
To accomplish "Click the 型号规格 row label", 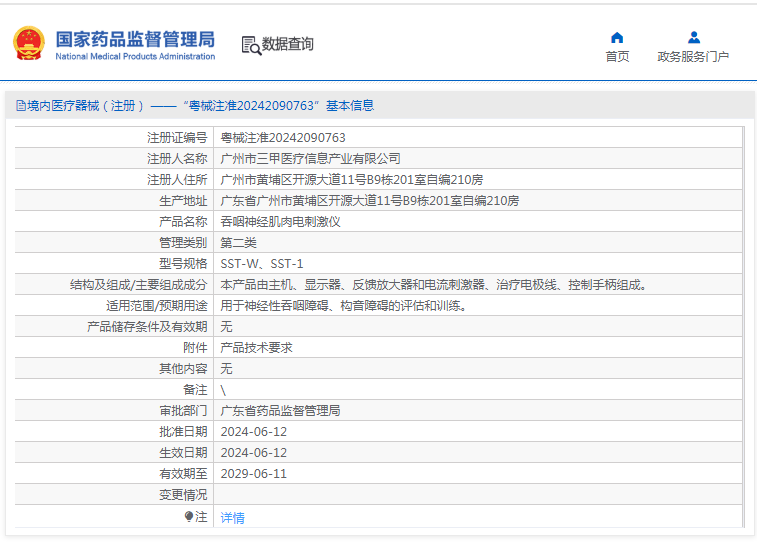I will click(x=183, y=264).
